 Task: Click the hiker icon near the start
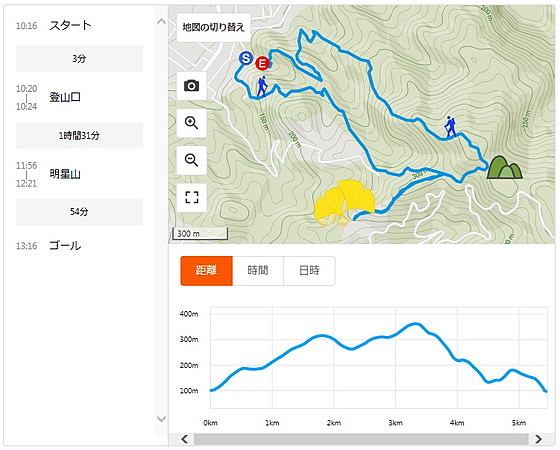pos(262,86)
